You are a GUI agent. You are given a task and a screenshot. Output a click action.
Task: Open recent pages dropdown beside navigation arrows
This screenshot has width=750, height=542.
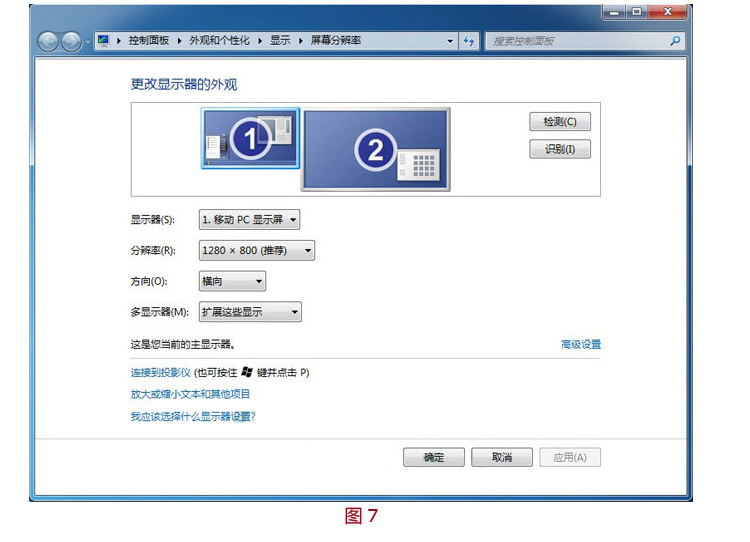[x=88, y=42]
